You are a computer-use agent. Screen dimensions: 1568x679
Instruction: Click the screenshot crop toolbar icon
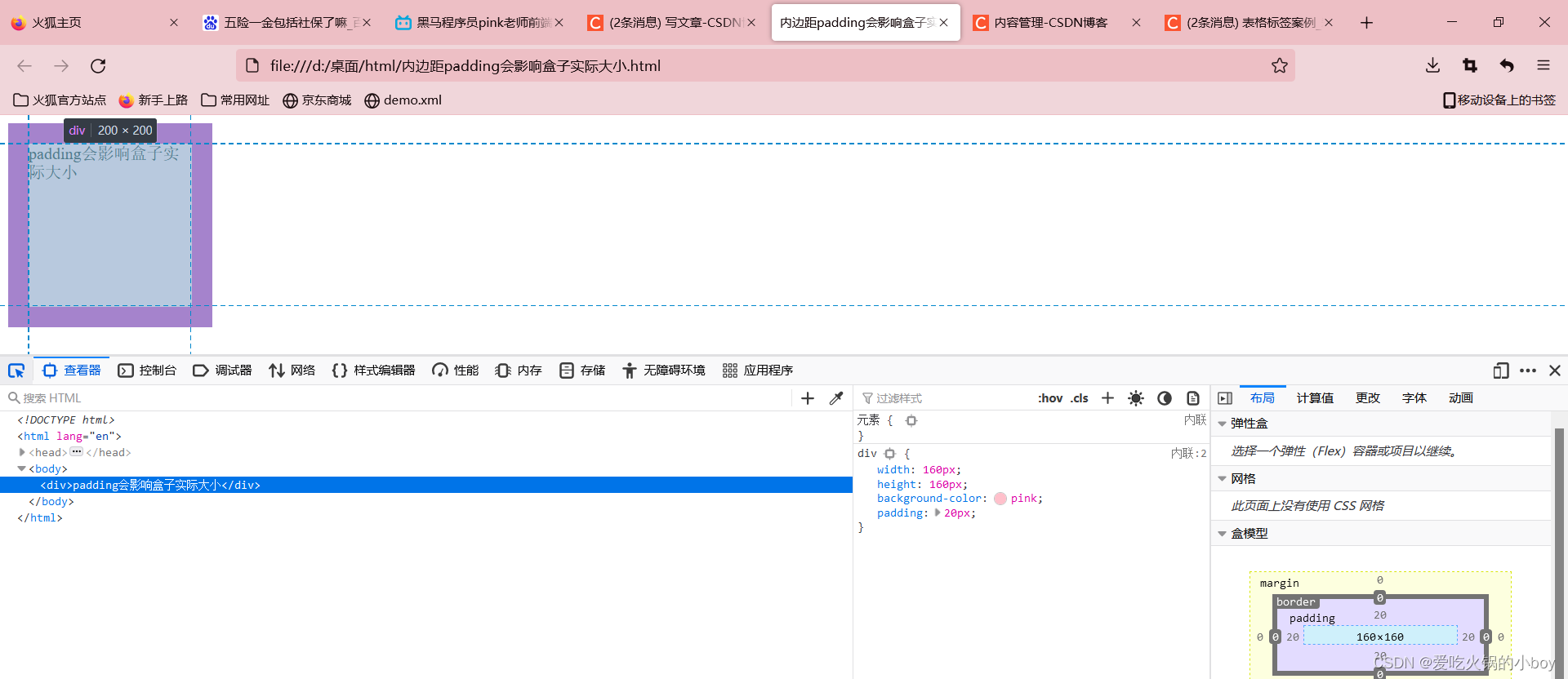[1470, 65]
